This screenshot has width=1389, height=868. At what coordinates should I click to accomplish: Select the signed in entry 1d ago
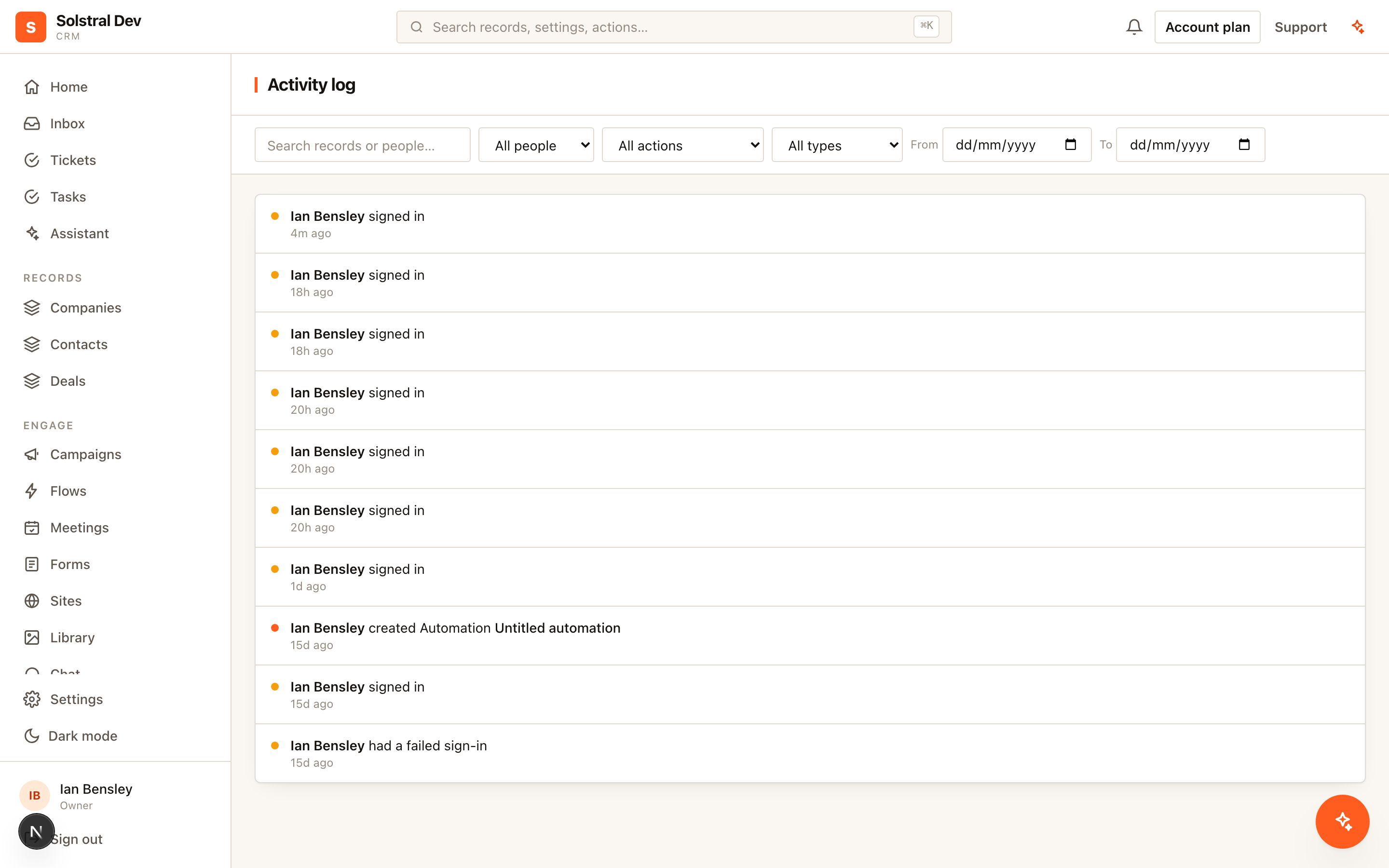[810, 577]
